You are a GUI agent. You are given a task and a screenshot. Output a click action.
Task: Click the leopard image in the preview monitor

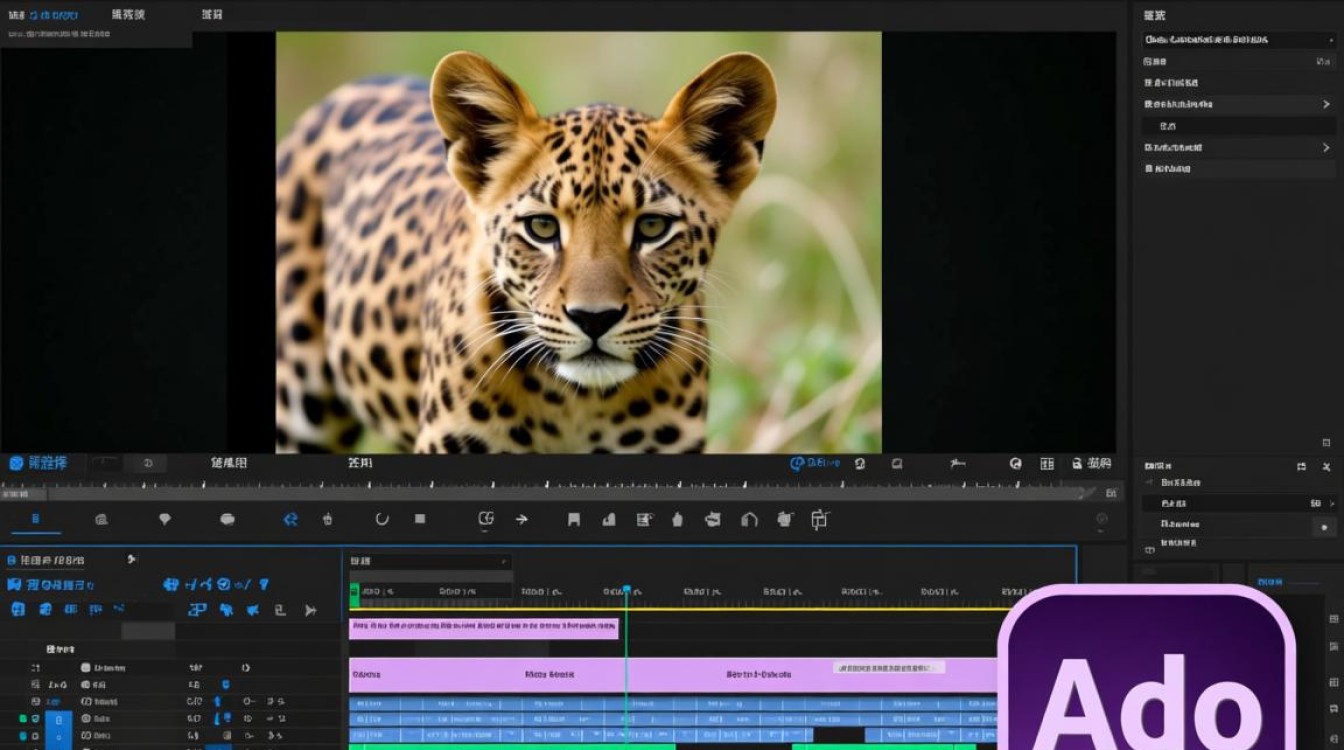tap(579, 242)
